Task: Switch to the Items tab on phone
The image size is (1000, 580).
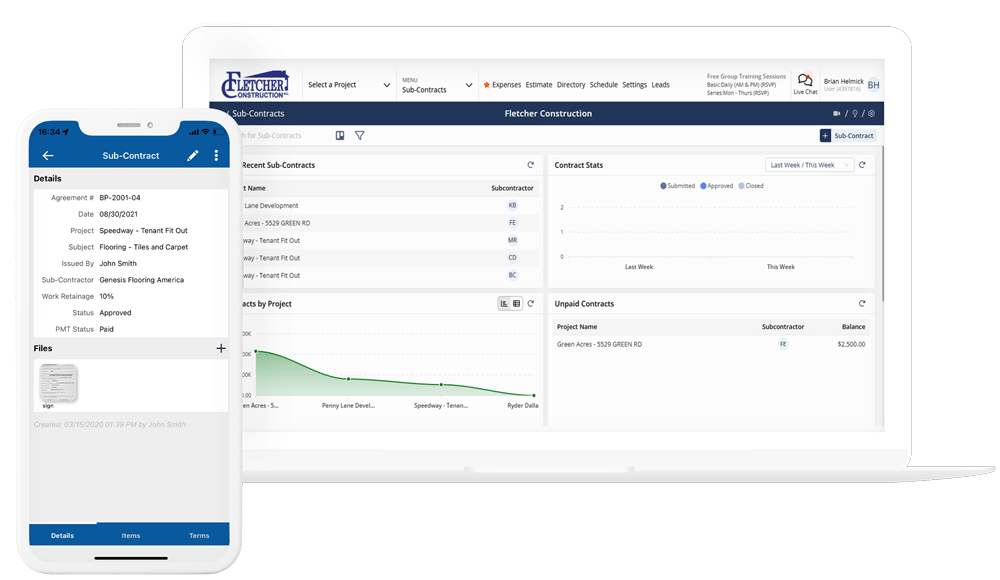Action: click(x=131, y=535)
